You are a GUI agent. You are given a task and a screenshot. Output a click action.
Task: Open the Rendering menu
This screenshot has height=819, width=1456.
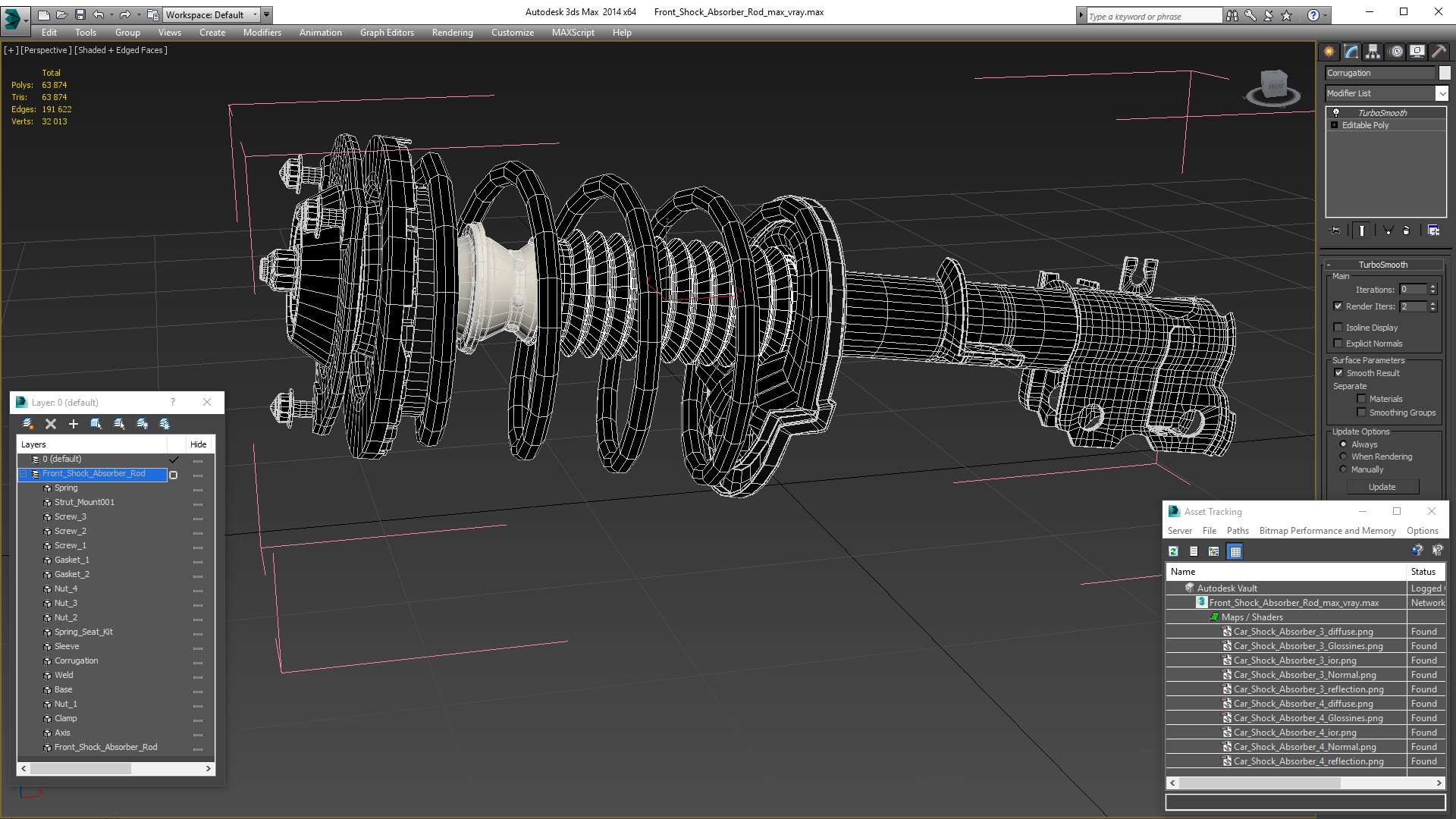(x=452, y=33)
